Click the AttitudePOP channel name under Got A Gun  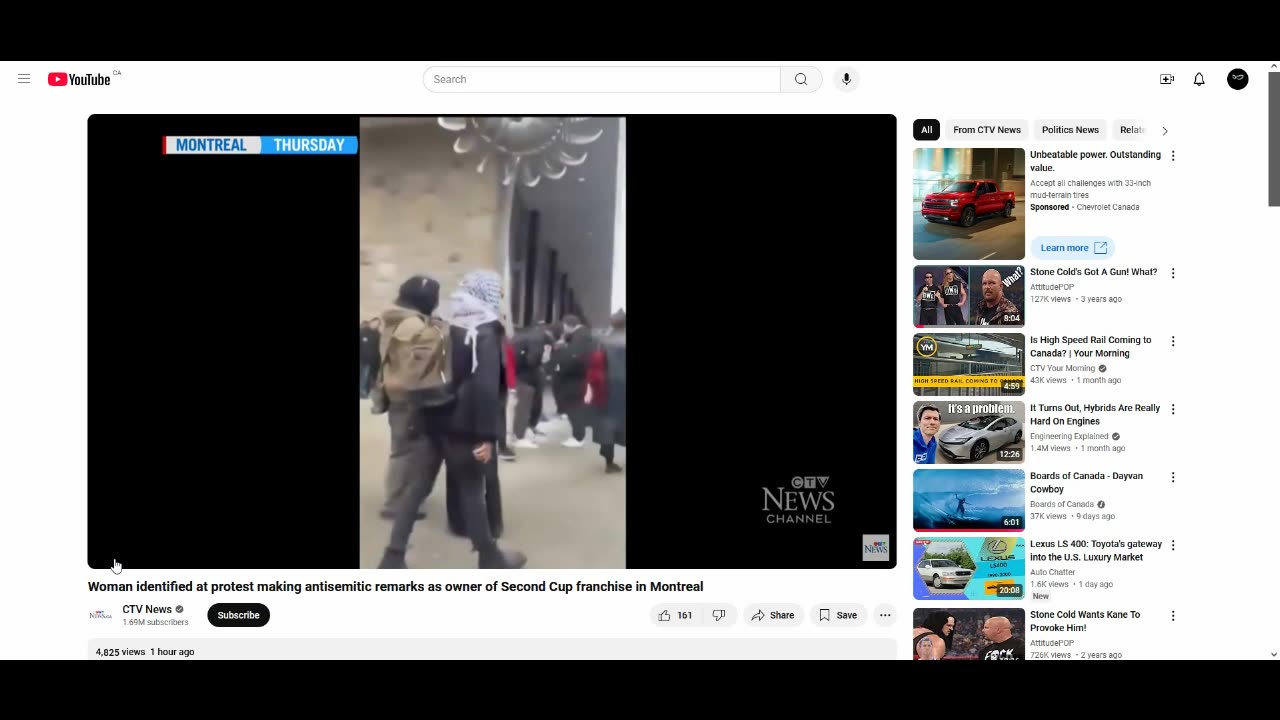[1052, 287]
